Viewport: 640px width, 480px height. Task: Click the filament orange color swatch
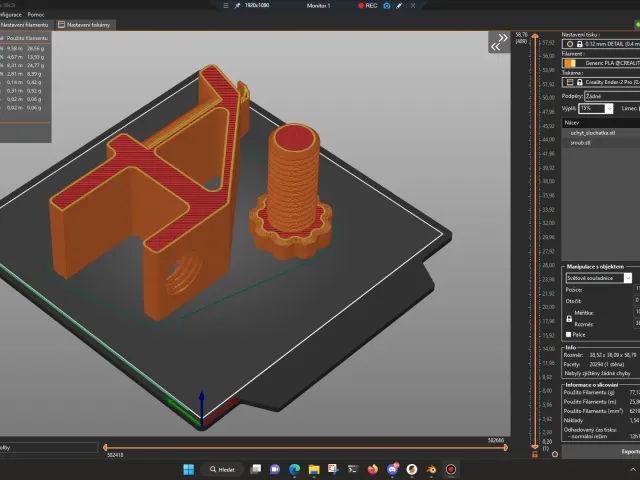pos(570,63)
